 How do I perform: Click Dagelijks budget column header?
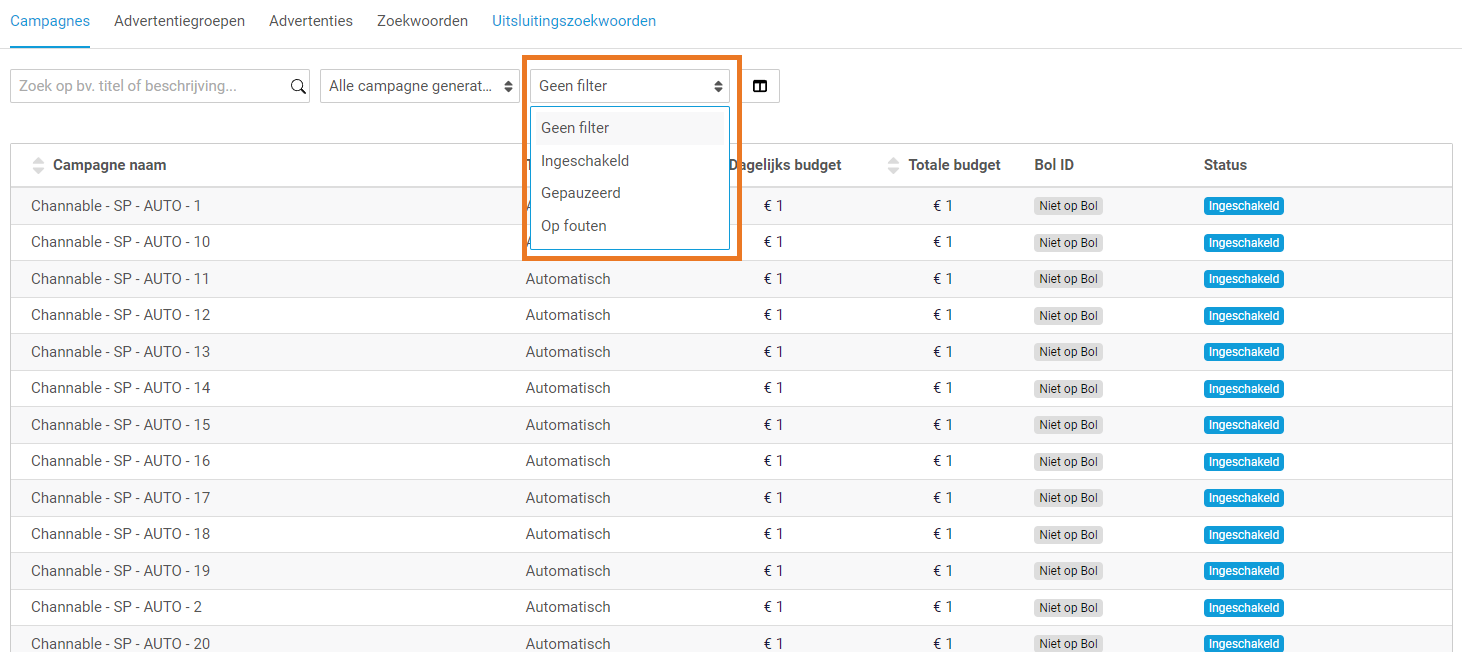click(x=785, y=165)
